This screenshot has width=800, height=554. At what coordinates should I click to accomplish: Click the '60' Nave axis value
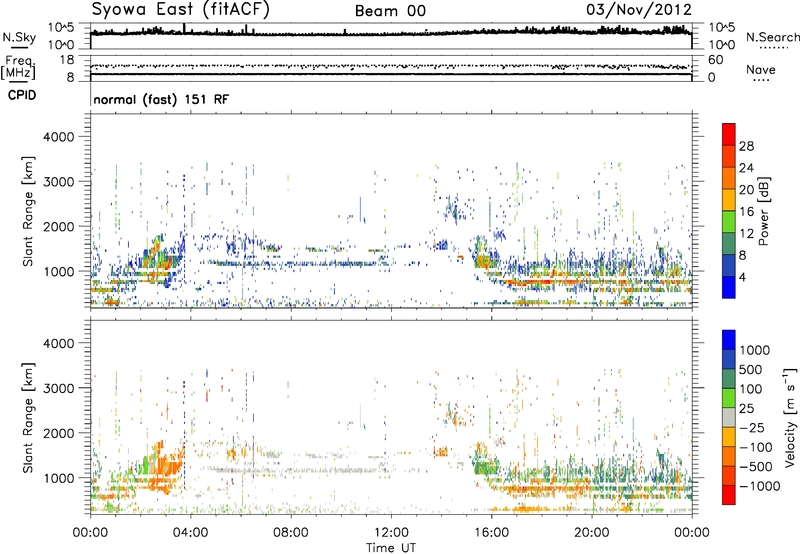[715, 60]
